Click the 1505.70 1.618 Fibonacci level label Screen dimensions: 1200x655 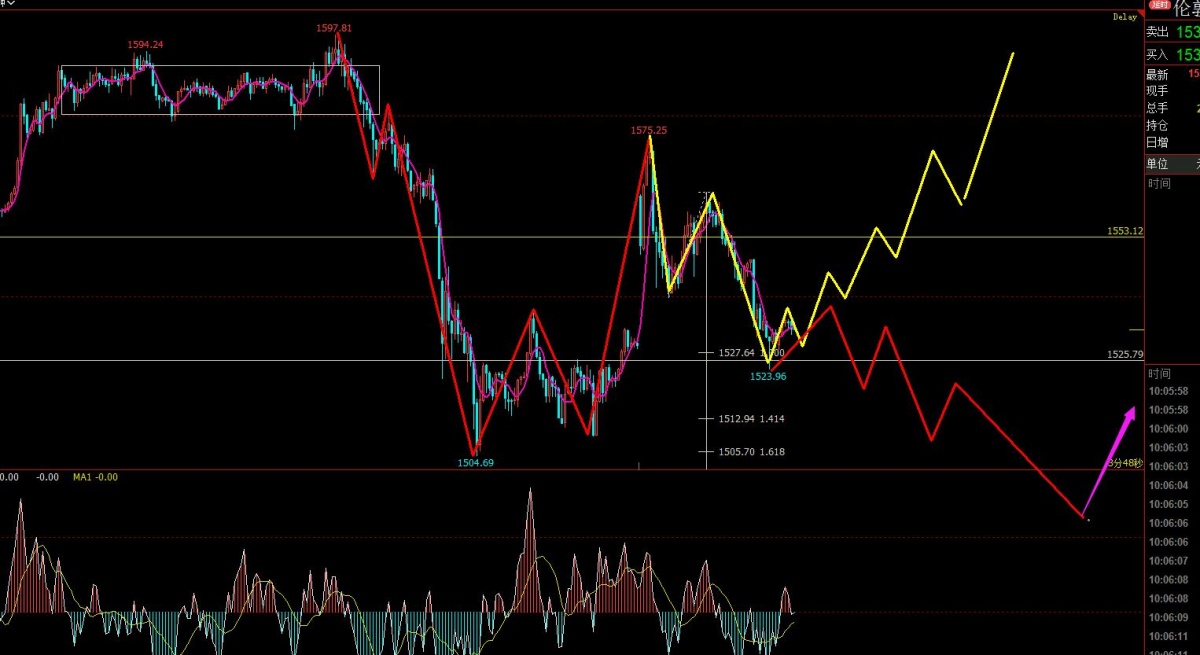click(751, 452)
